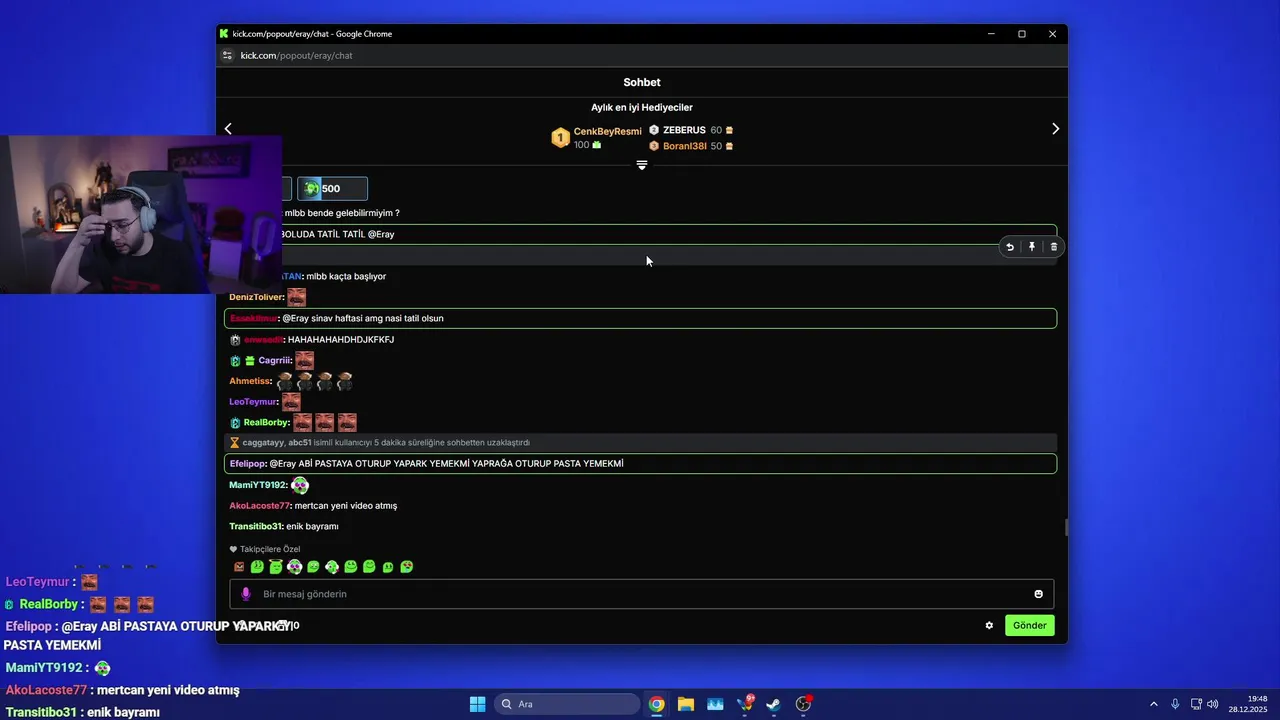Image resolution: width=1280 pixels, height=720 pixels.
Task: Click the tray microphone icon
Action: [x=1175, y=704]
